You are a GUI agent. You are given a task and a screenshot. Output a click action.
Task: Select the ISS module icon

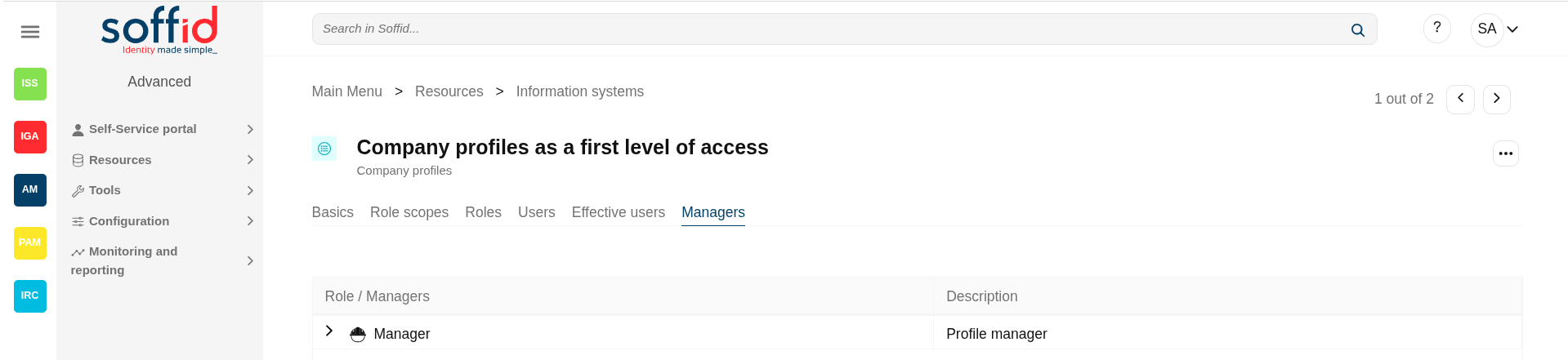pyautogui.click(x=30, y=83)
